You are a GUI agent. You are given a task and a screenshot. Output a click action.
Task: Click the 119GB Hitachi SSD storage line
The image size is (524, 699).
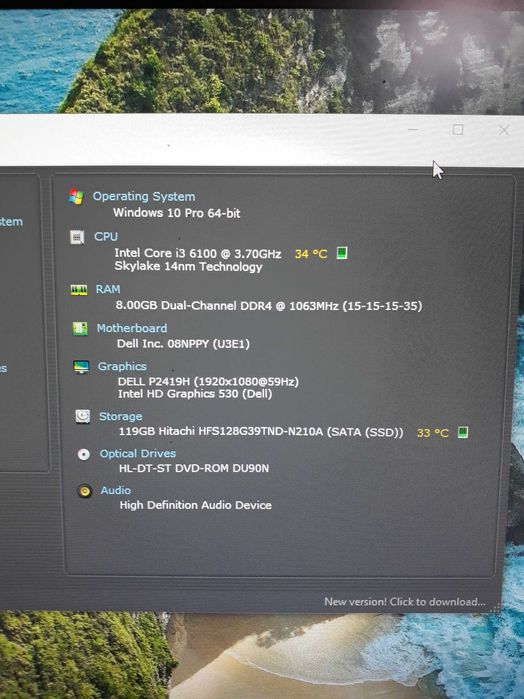click(261, 432)
